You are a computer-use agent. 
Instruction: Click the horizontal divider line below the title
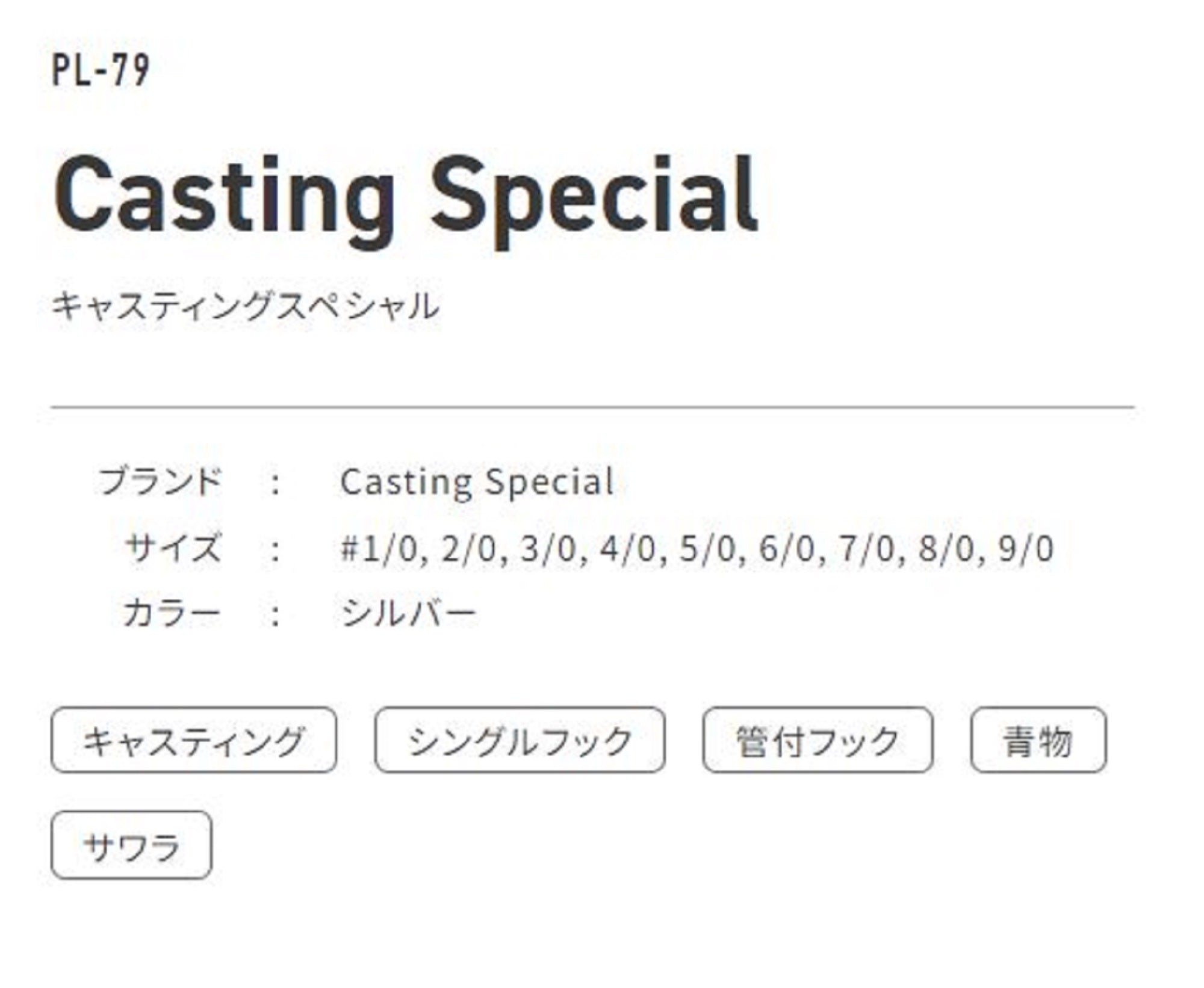coord(592,407)
